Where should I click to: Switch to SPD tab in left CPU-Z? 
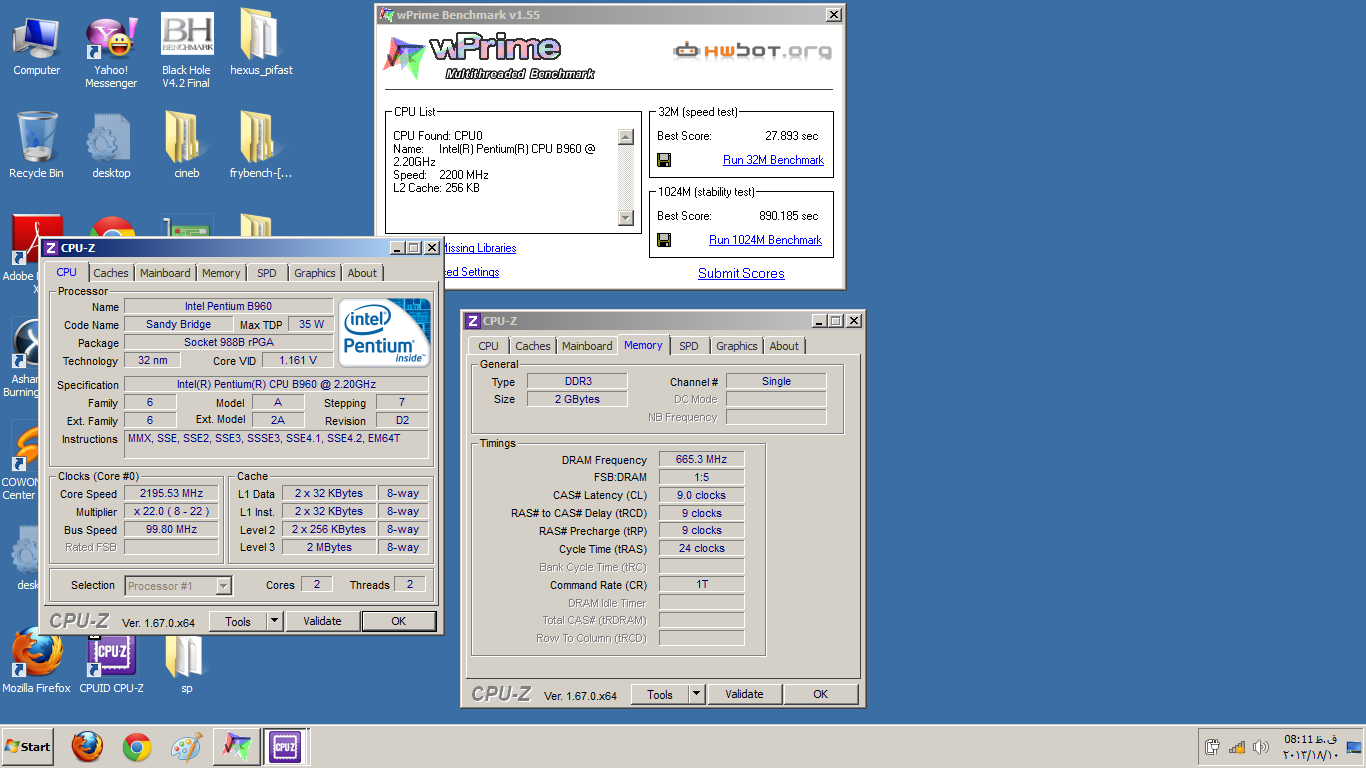pyautogui.click(x=267, y=273)
